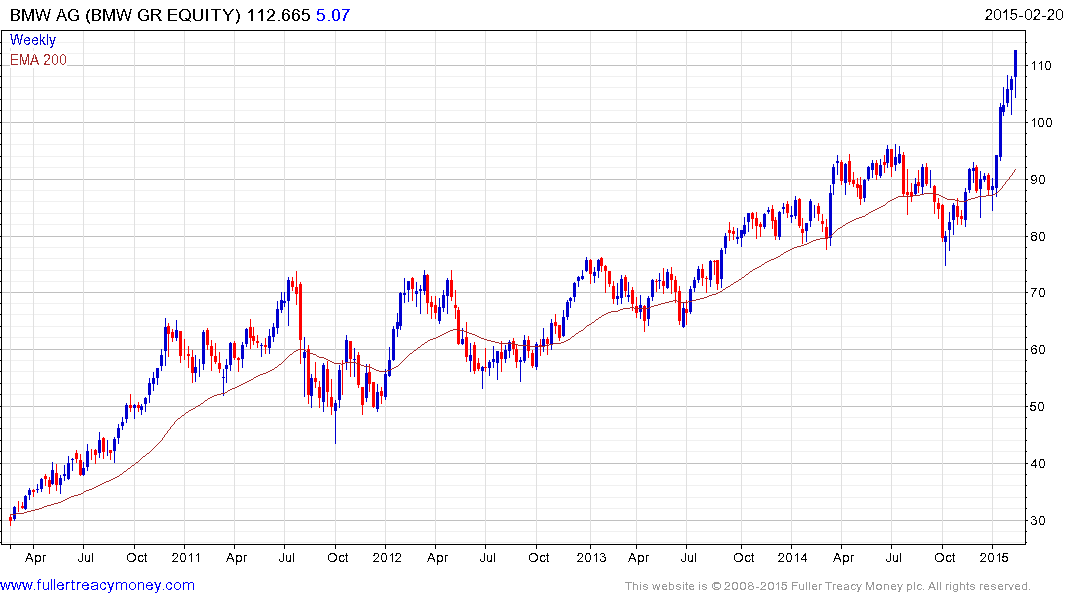Click the 90 price axis label

[1038, 180]
